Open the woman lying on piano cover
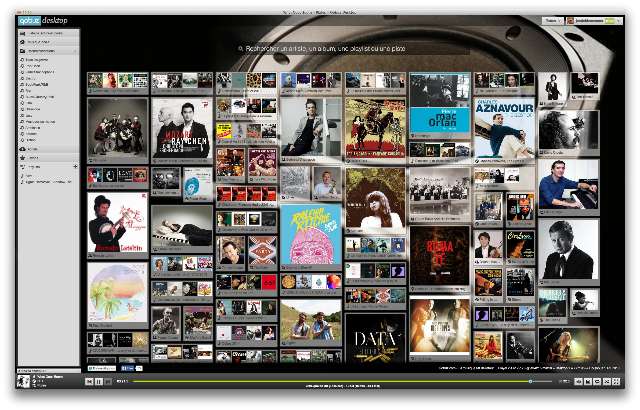 point(182,226)
